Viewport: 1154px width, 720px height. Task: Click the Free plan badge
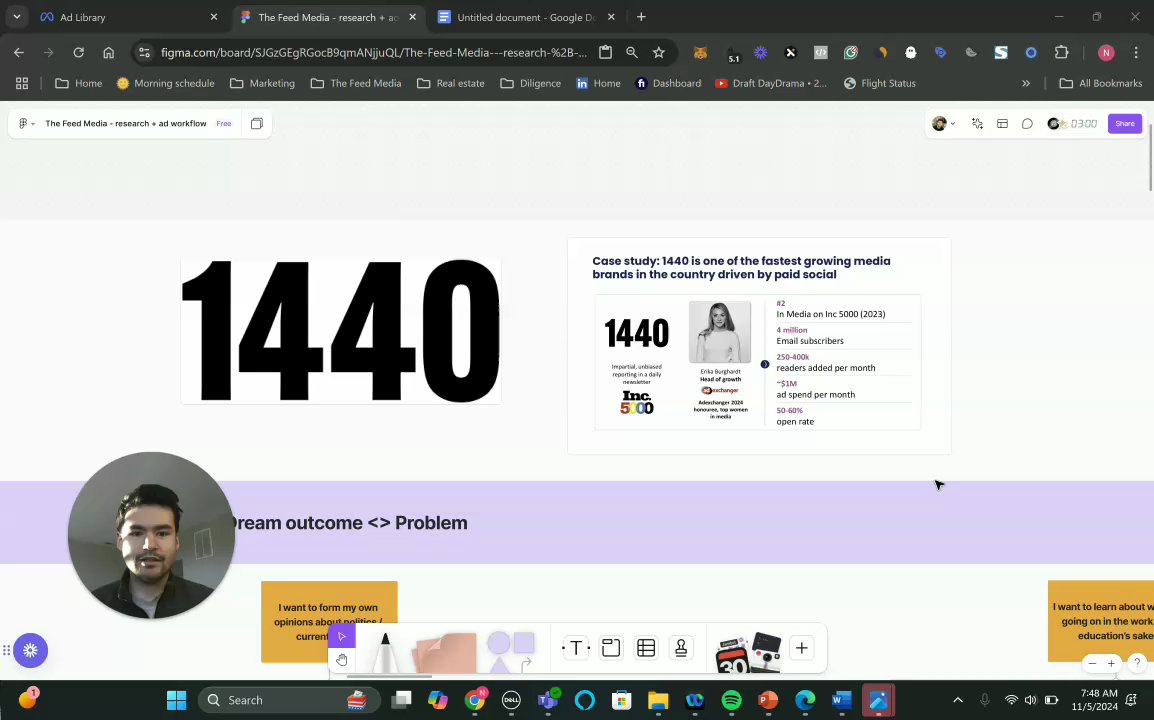pyautogui.click(x=224, y=124)
